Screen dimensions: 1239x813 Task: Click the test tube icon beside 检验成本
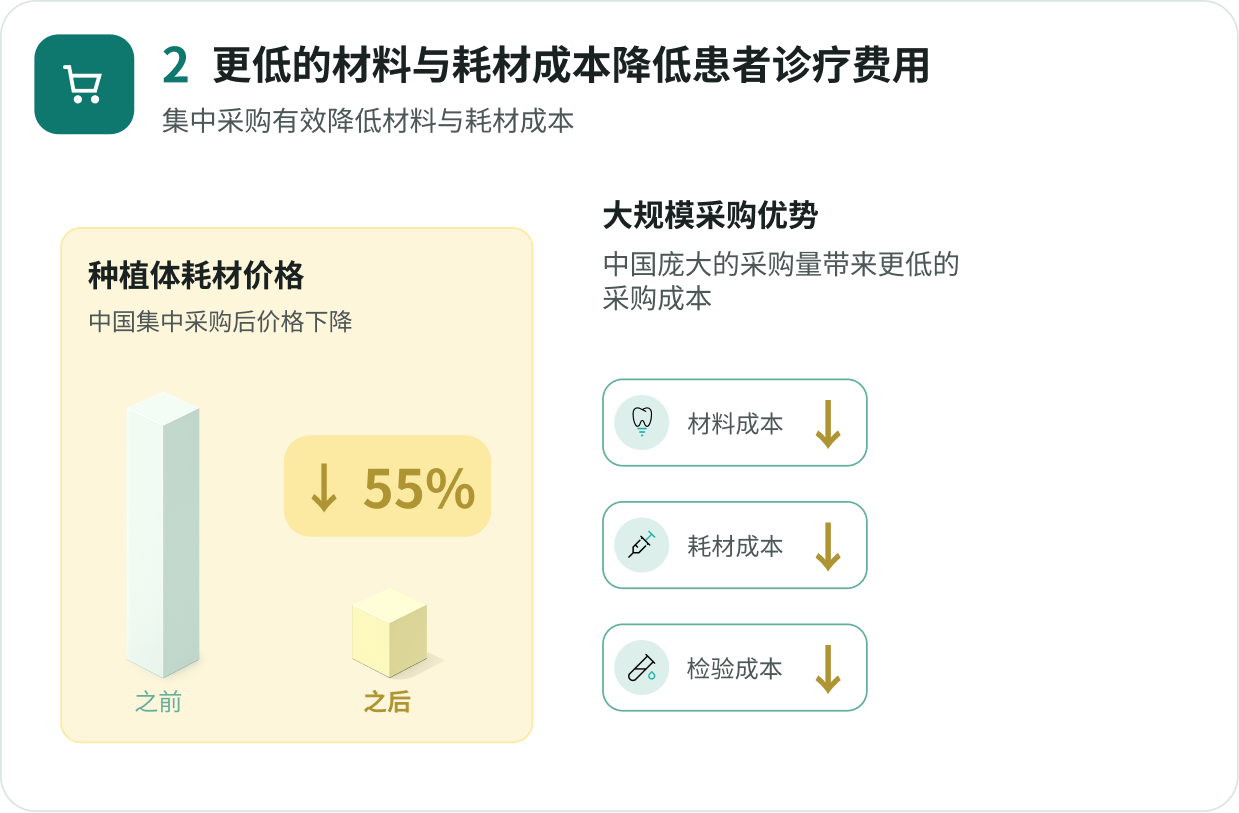coord(642,667)
